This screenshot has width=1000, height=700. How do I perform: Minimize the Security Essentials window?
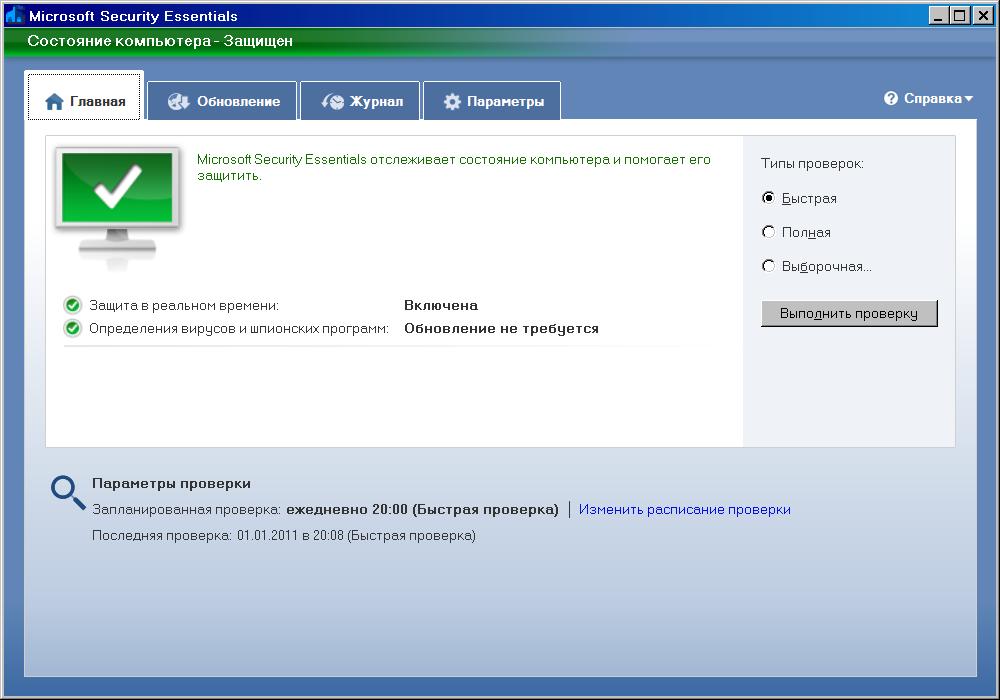(x=938, y=15)
